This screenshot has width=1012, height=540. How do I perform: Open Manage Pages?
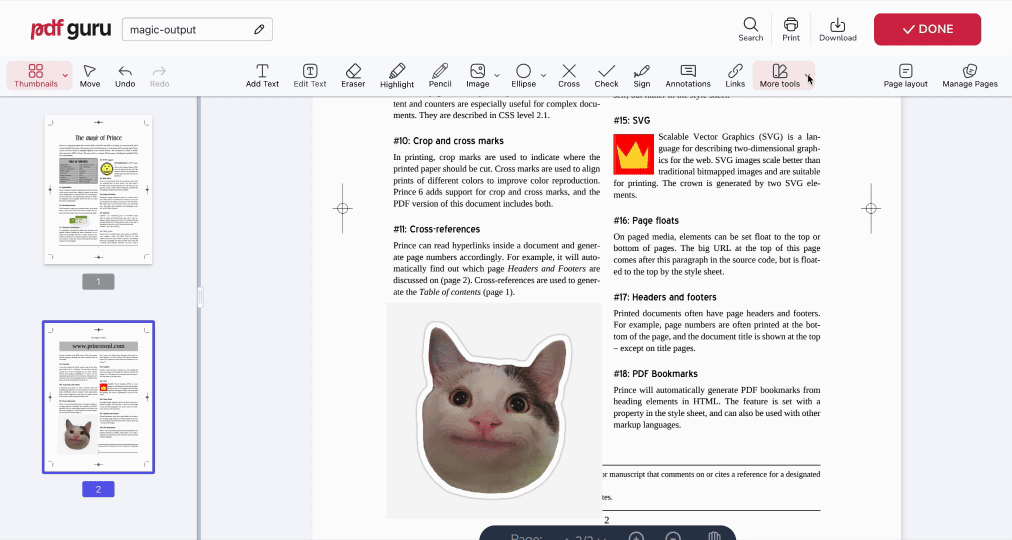tap(969, 75)
